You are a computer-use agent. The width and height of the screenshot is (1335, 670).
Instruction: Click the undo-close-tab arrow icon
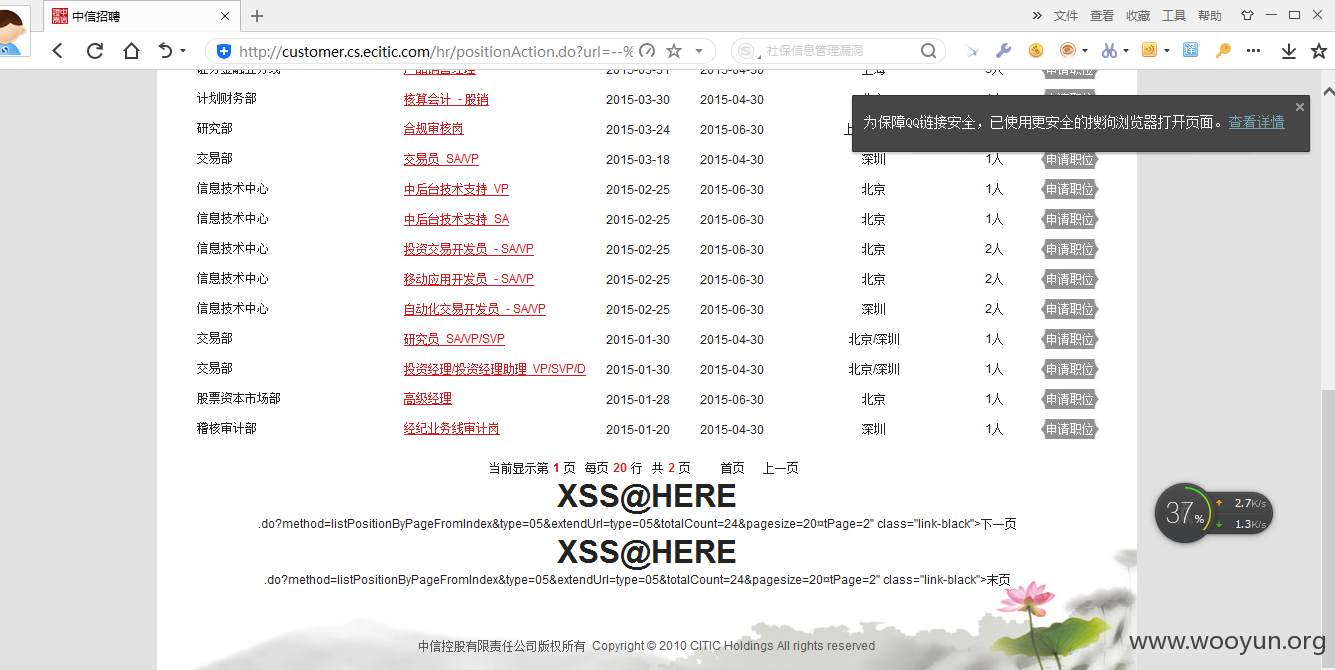pyautogui.click(x=166, y=50)
